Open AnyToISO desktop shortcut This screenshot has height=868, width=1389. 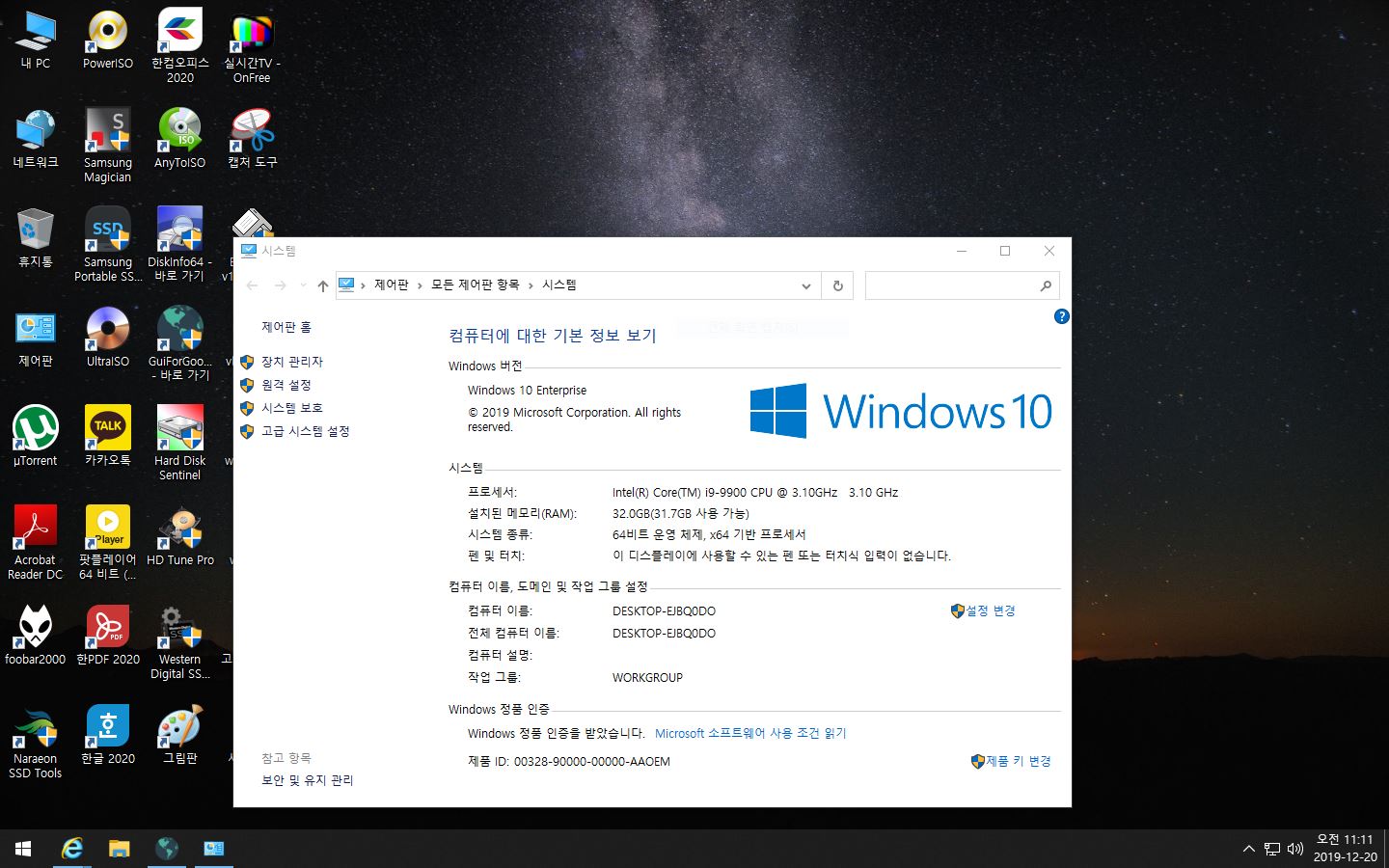pyautogui.click(x=180, y=140)
